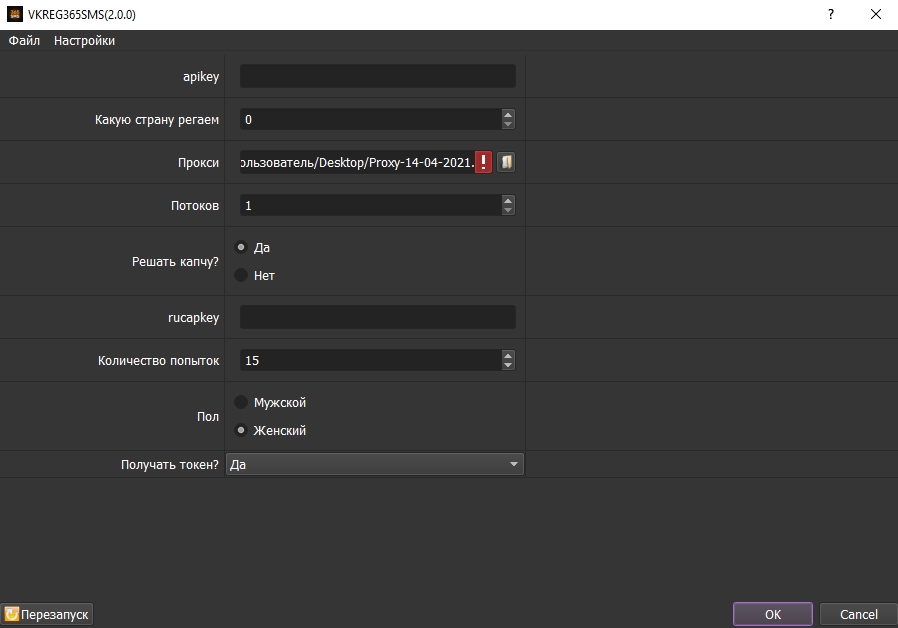Click the app icon in title bar
Viewport: 898px width, 628px height.
(14, 15)
